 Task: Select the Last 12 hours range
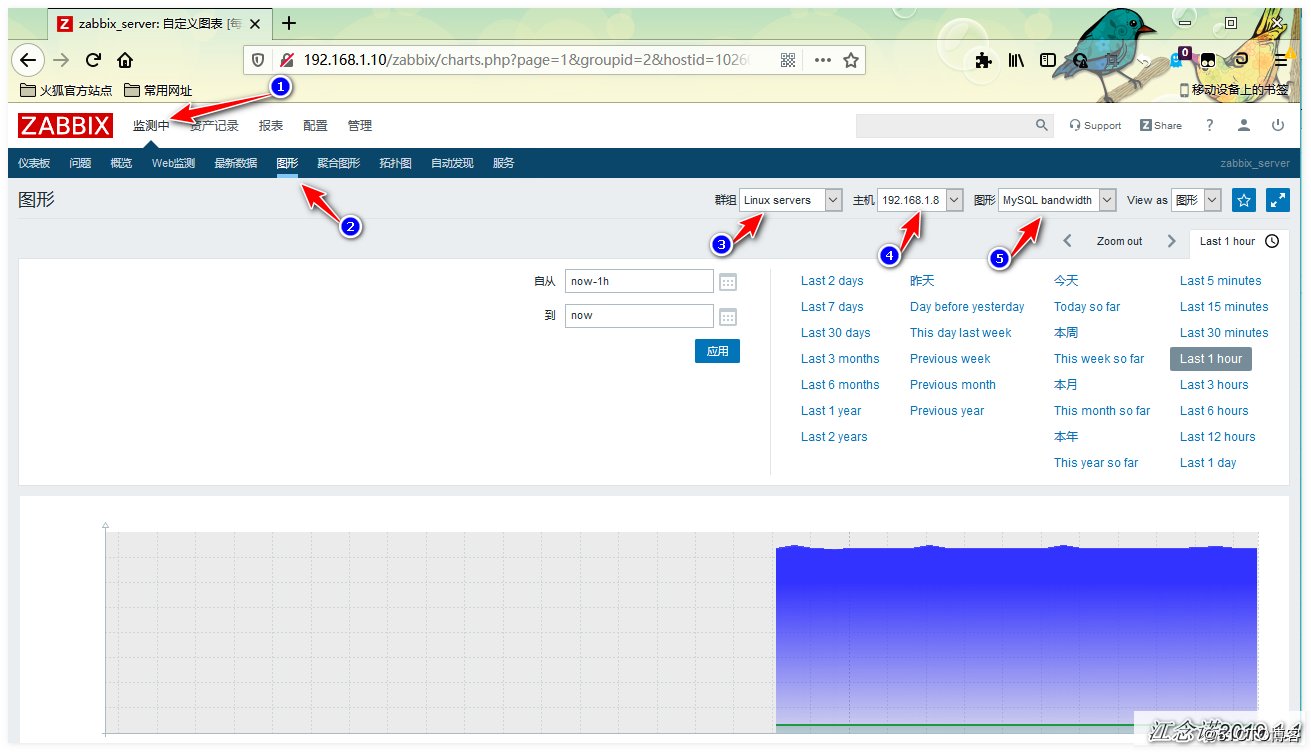[1217, 437]
